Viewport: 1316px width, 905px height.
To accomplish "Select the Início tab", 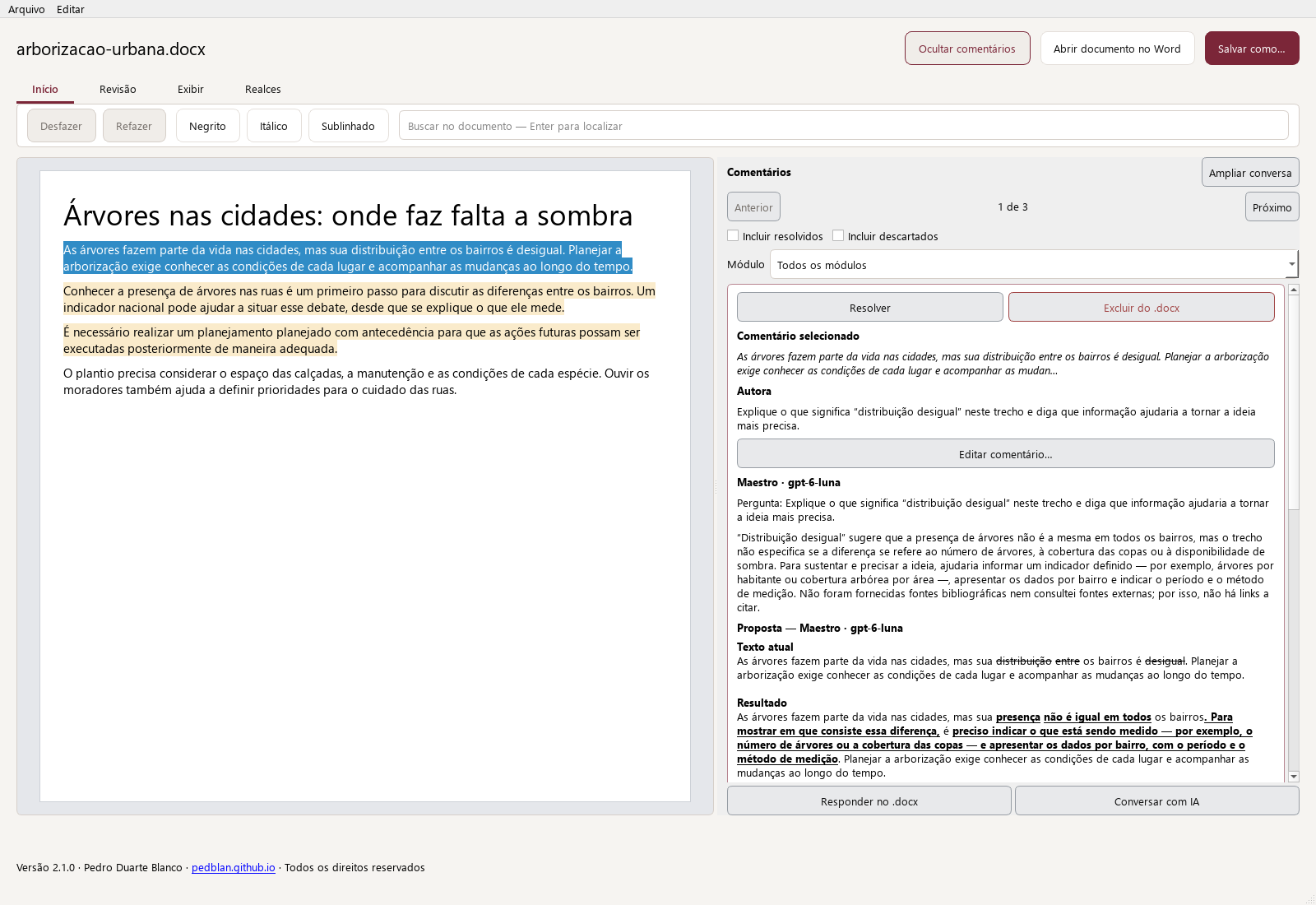I will click(45, 89).
